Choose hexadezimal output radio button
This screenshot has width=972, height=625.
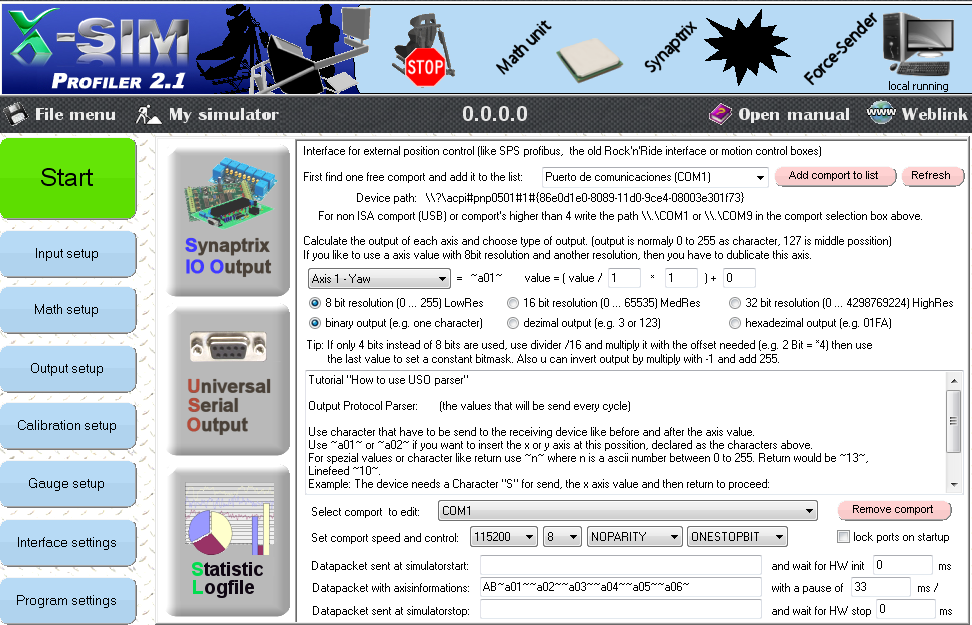[x=735, y=323]
